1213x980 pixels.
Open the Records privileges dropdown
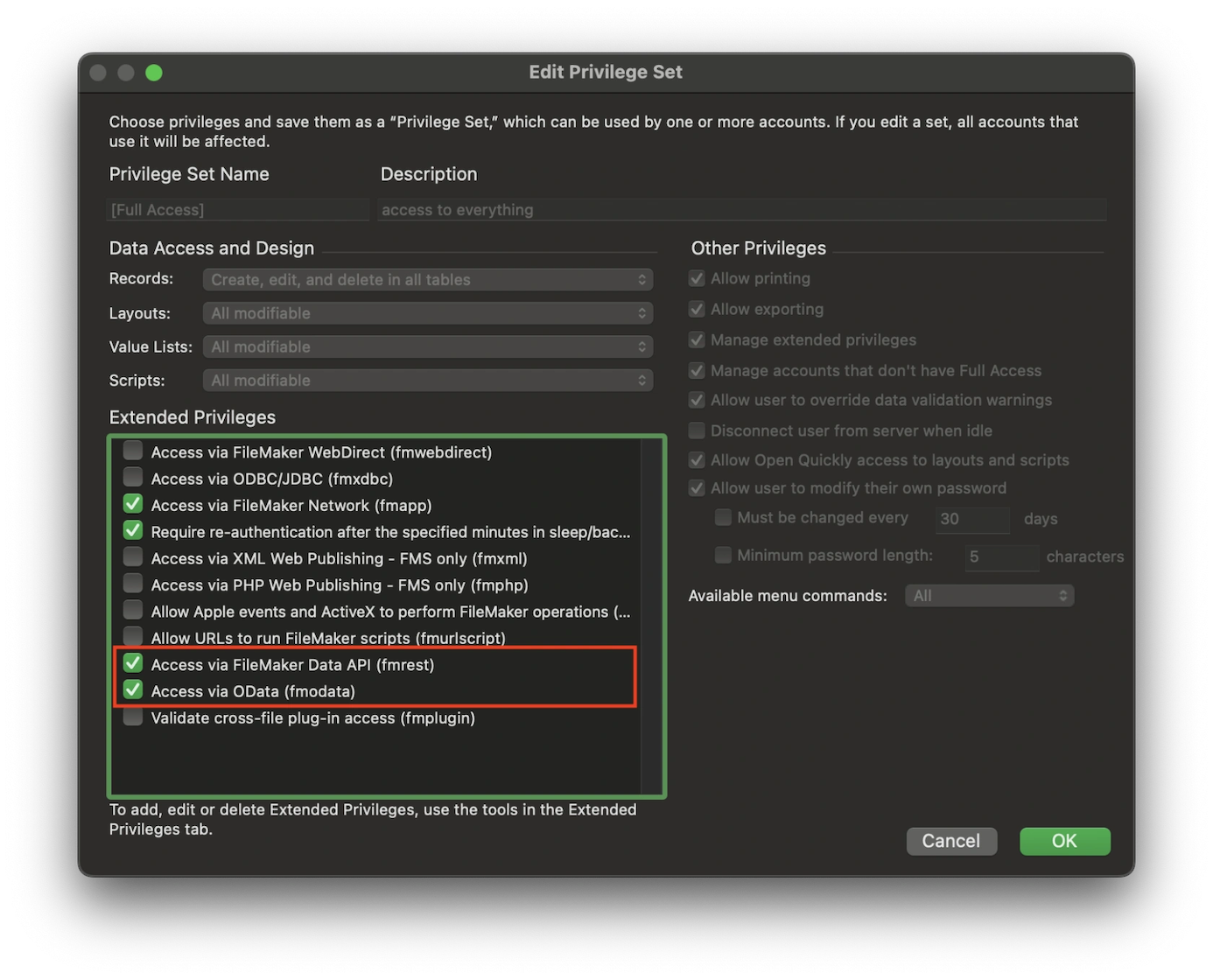coord(427,279)
